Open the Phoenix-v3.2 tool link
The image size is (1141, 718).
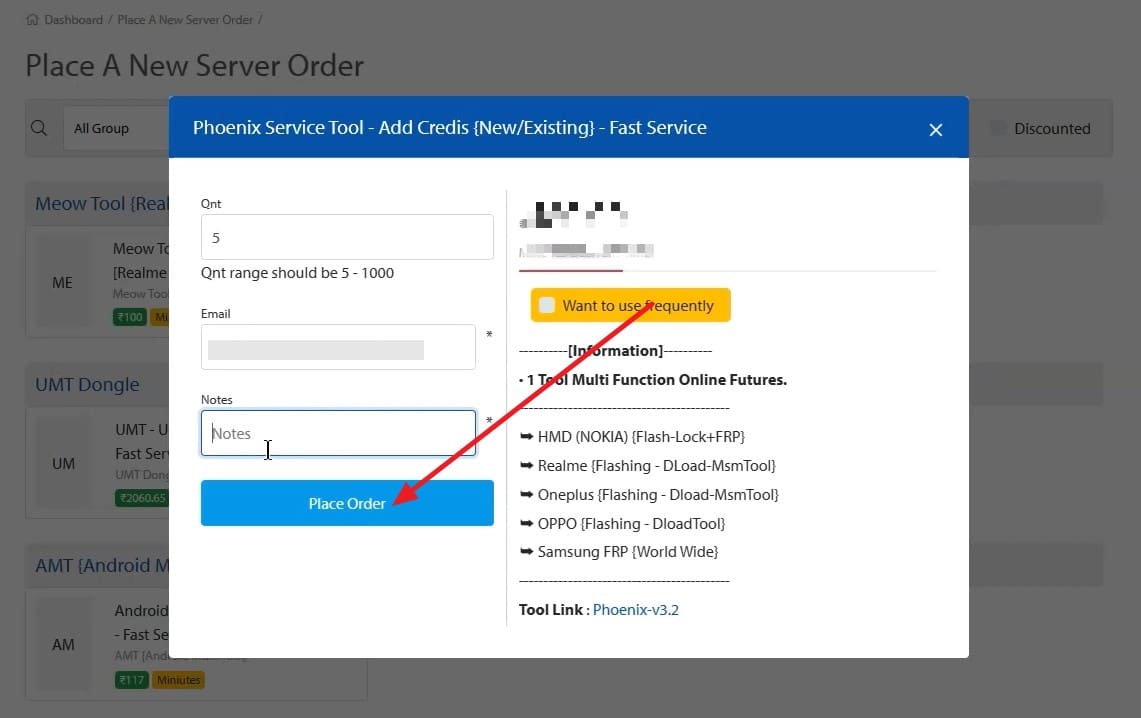(637, 609)
